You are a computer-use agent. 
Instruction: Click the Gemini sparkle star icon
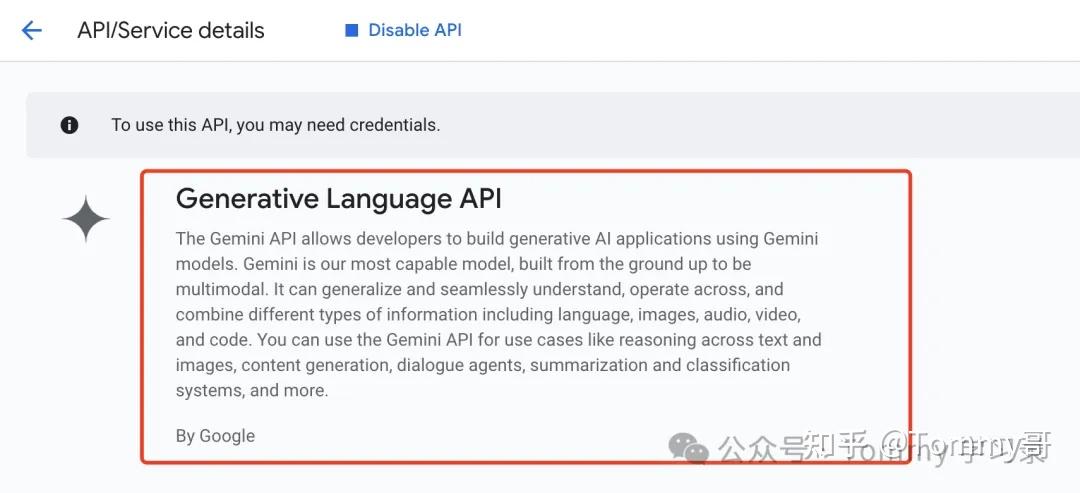85,219
